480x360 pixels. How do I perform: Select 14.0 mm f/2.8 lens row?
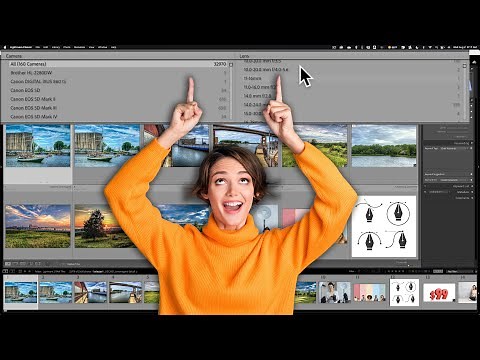tap(352, 96)
